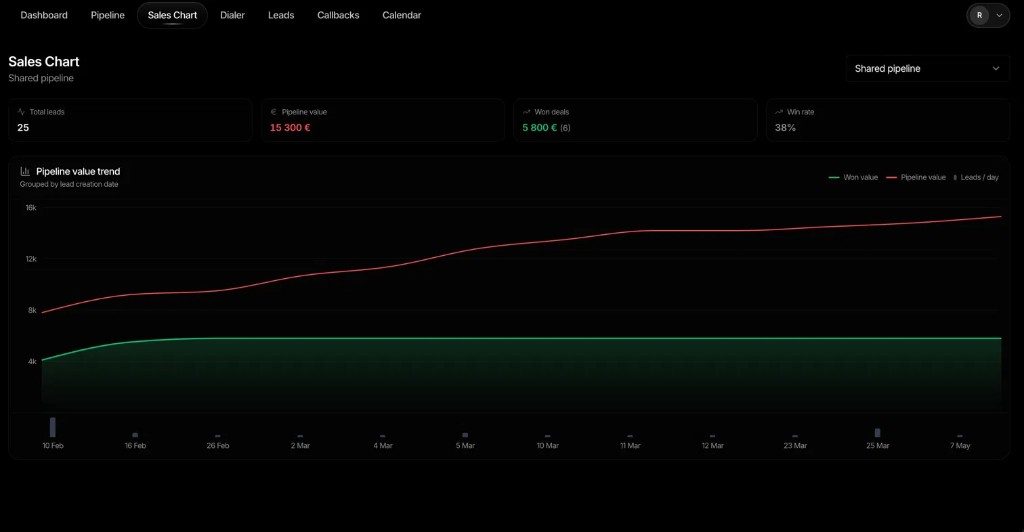Click the Pipeline value trend title
Image resolution: width=1024 pixels, height=532 pixels.
(78, 172)
